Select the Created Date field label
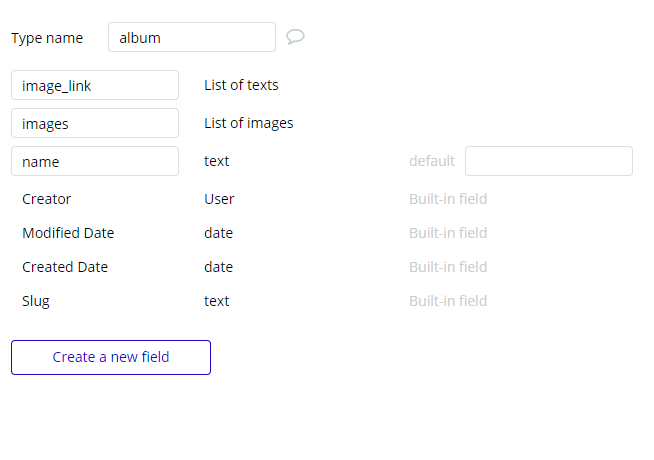The height and width of the screenshot is (460, 654). tap(65, 267)
